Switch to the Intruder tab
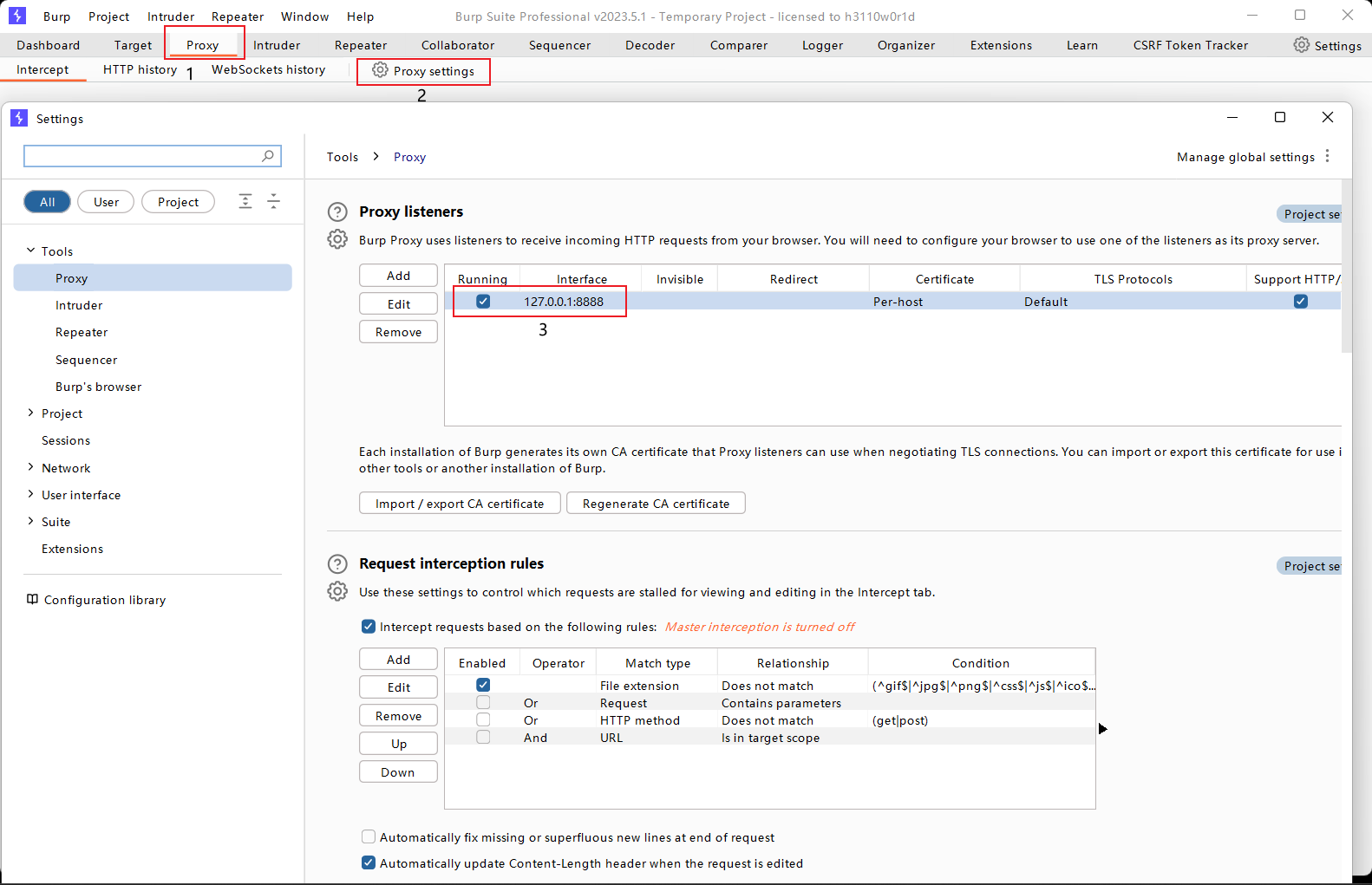1372x885 pixels. click(277, 45)
